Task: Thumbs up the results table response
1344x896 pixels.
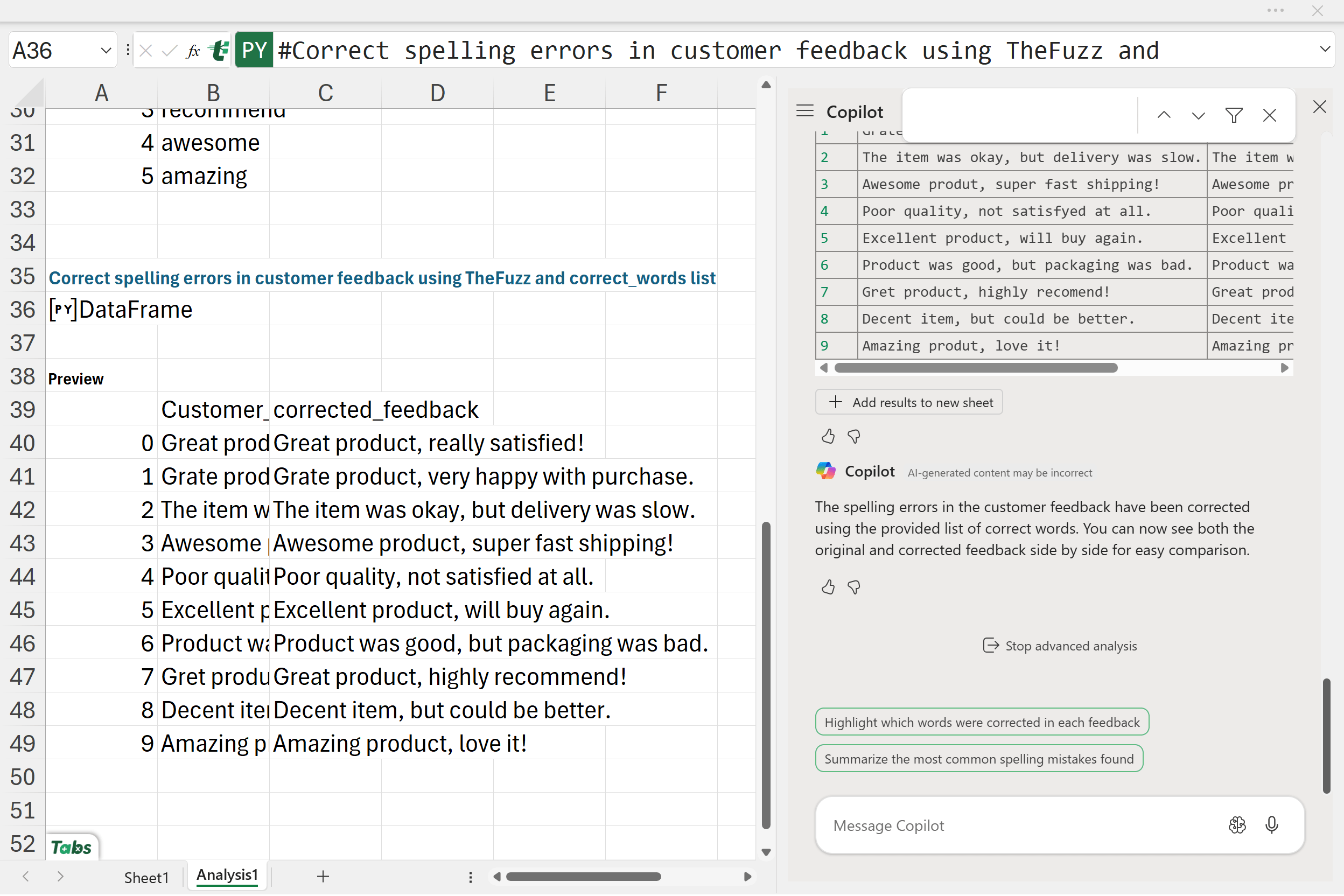Action: pos(828,437)
